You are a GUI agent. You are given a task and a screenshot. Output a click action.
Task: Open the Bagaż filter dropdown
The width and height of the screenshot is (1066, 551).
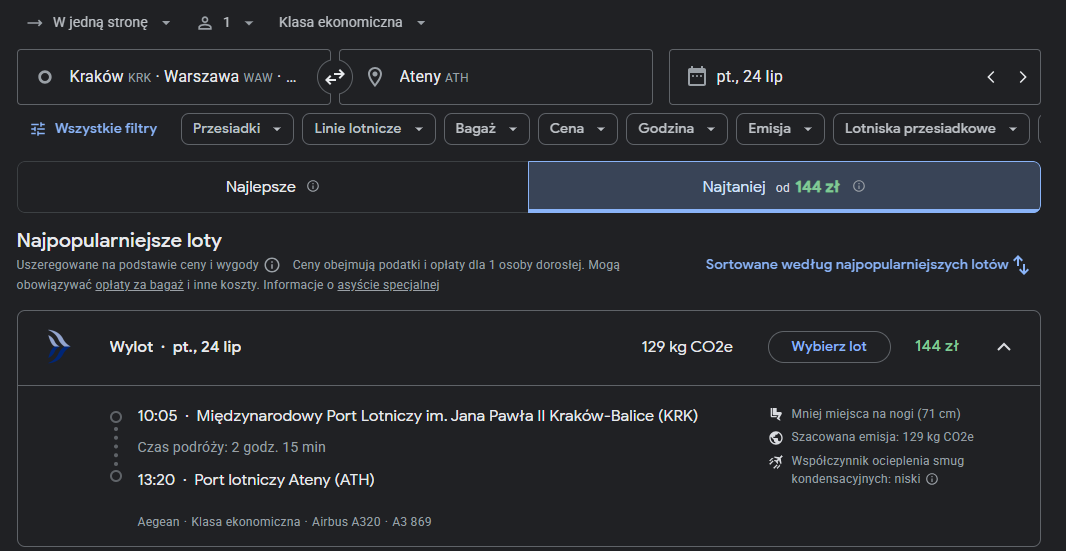(487, 129)
